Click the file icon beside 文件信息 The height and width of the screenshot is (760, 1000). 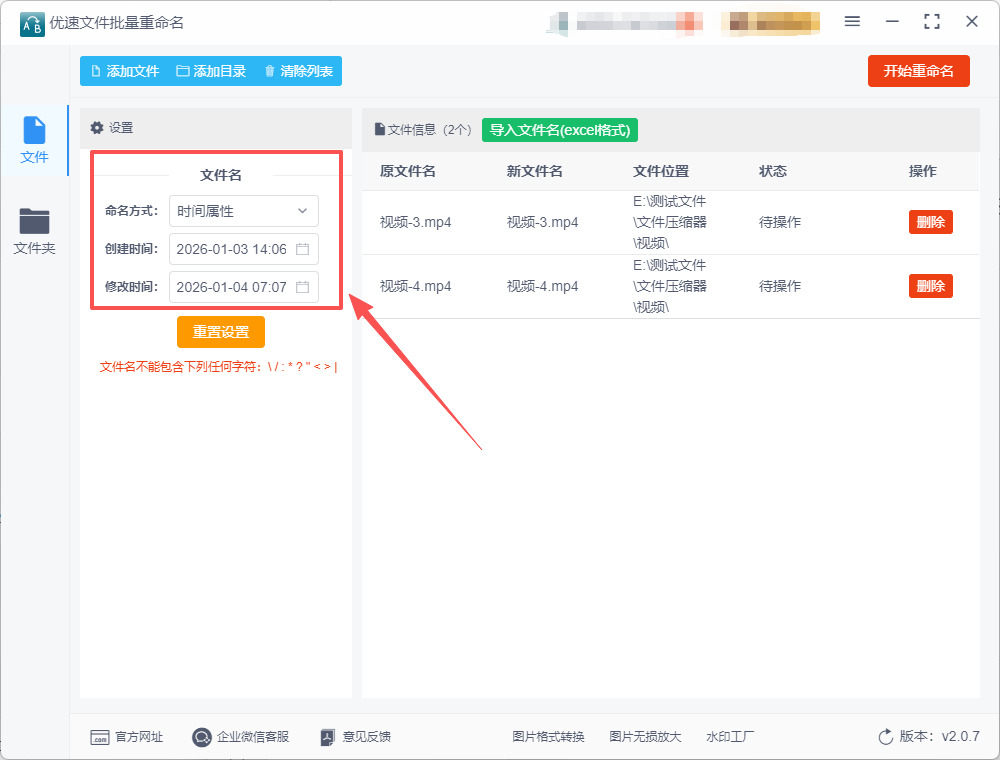pos(379,129)
